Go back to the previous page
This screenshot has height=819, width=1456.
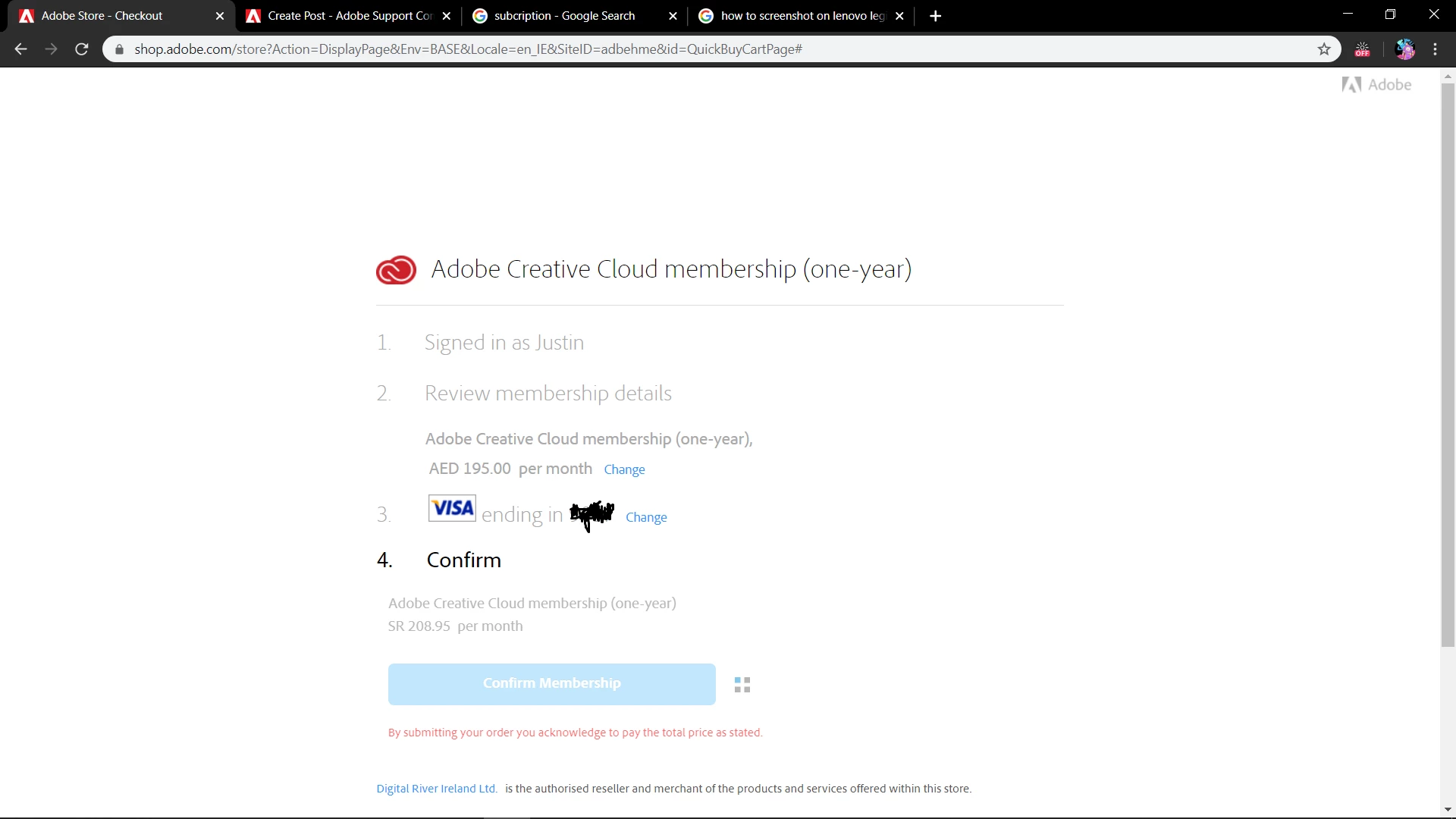[x=21, y=49]
